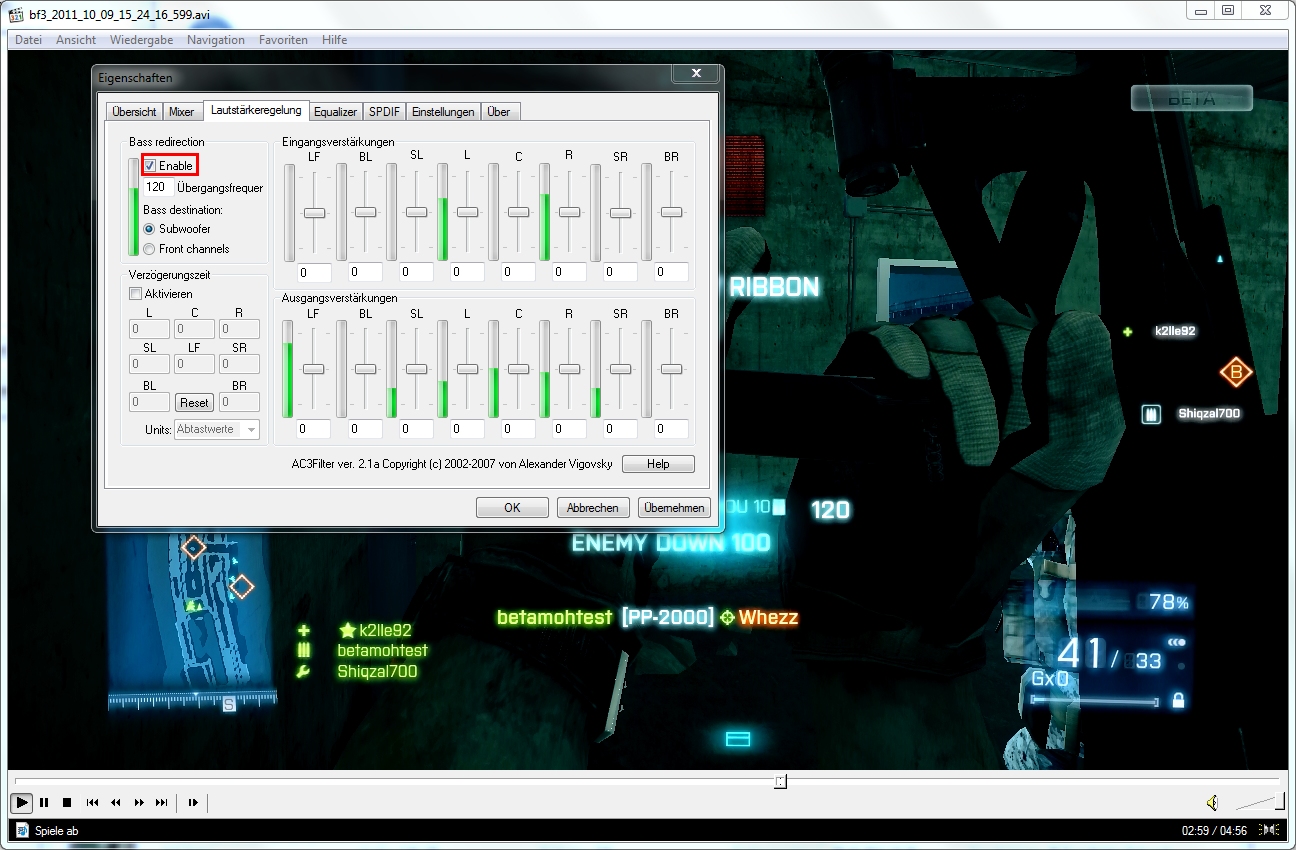Click the Übernehmen button
The height and width of the screenshot is (850, 1296).
click(674, 508)
